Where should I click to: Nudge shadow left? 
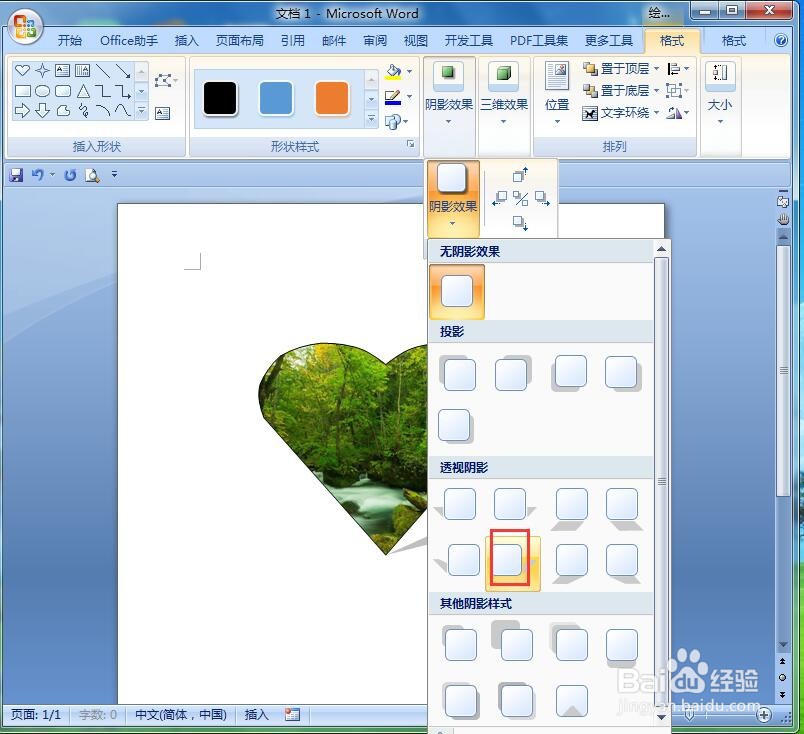point(499,199)
